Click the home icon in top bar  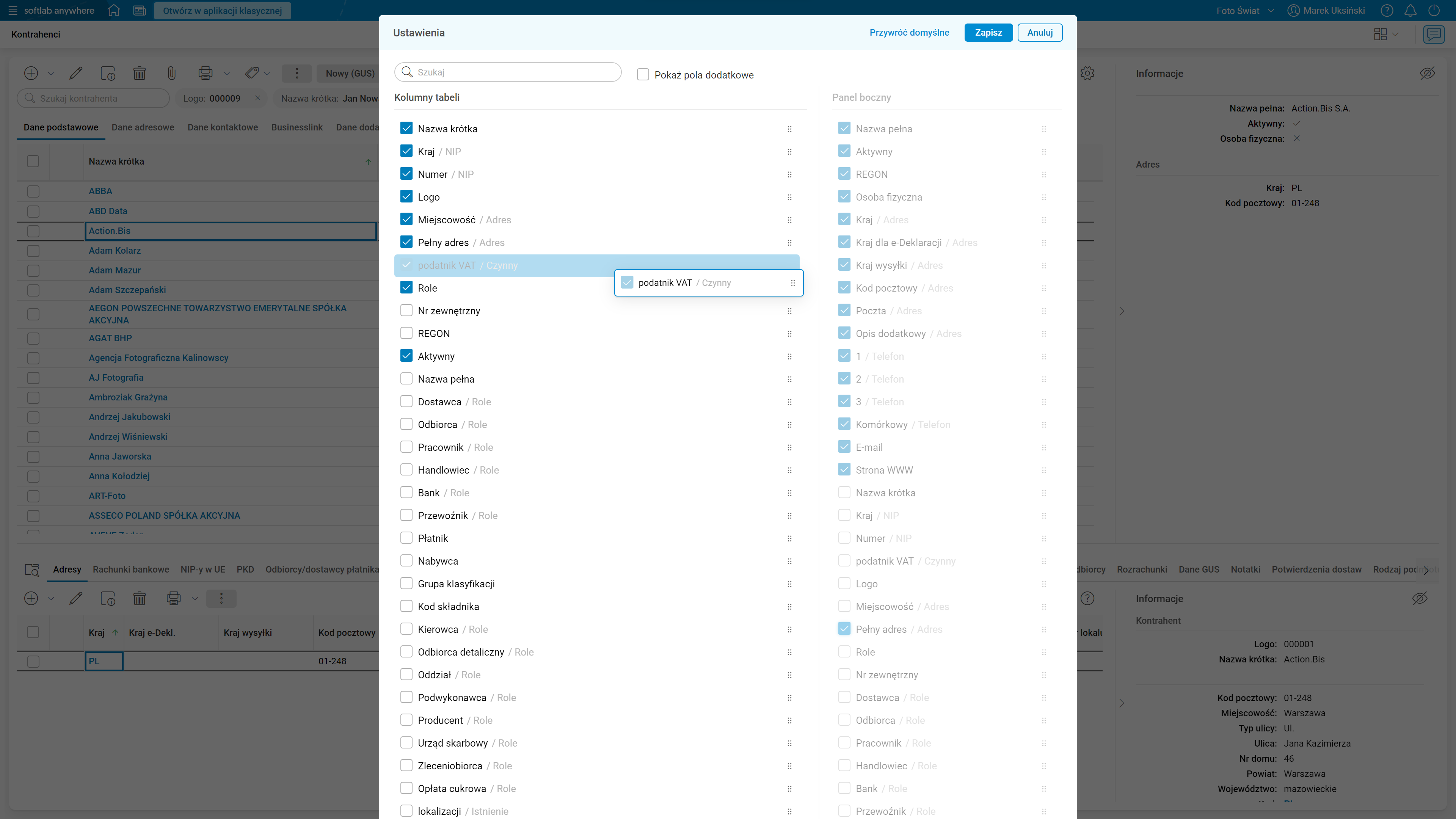point(114,11)
